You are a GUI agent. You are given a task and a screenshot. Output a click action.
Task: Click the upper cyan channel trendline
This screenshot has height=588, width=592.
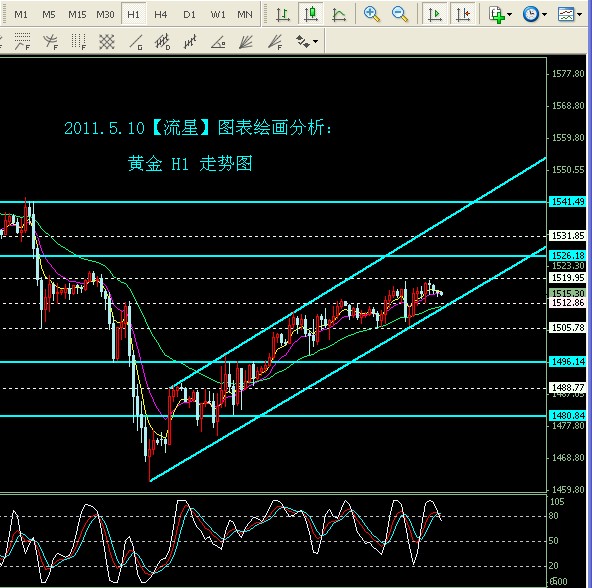(x=358, y=273)
